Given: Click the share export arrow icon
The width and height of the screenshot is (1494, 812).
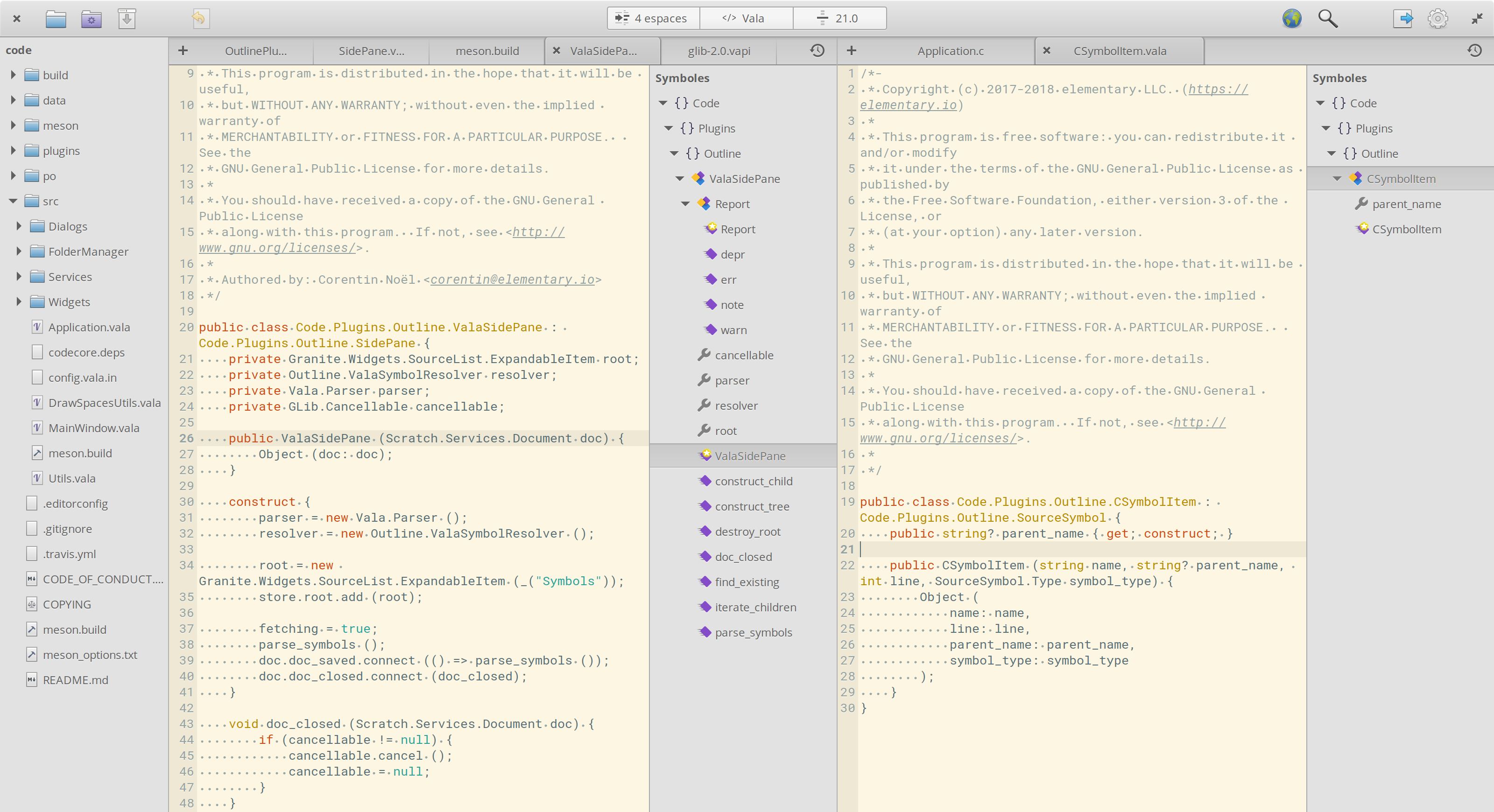Looking at the screenshot, I should (1402, 19).
